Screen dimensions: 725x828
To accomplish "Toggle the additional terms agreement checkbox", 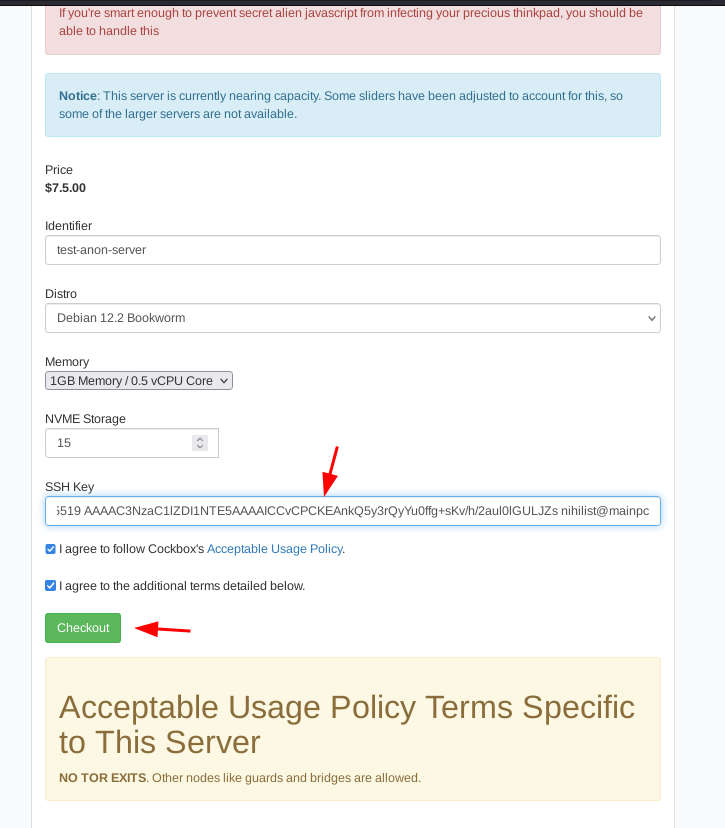I will tap(51, 586).
